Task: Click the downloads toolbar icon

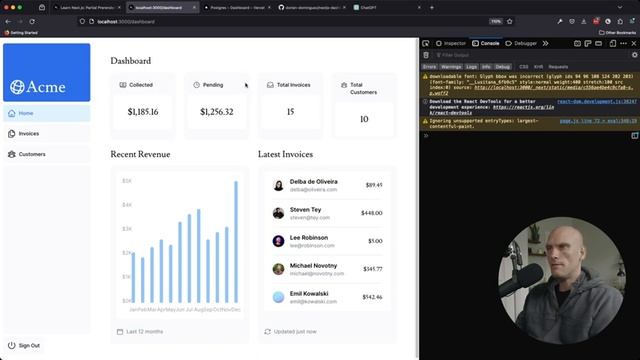Action: 584,22
